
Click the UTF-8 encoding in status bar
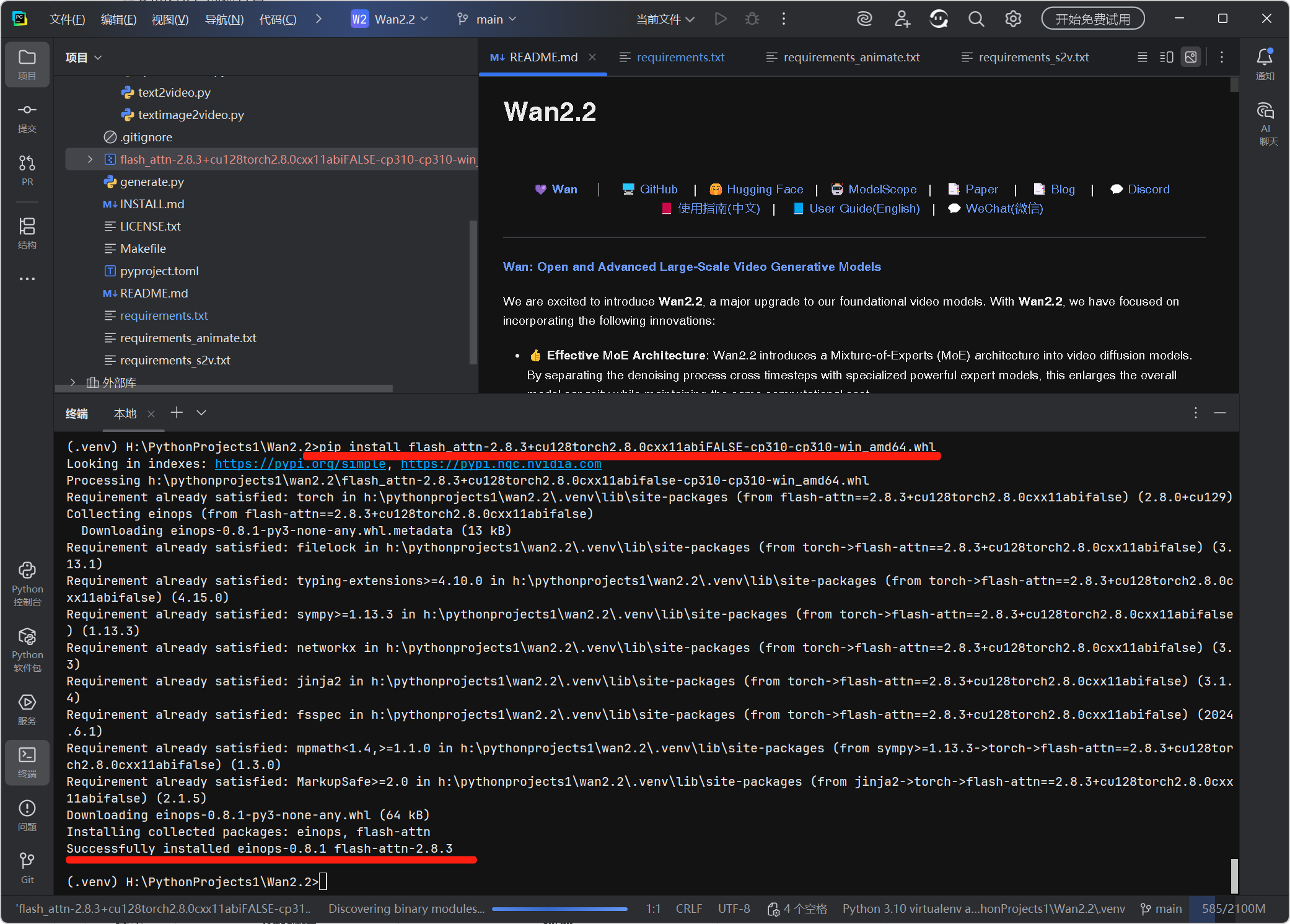(734, 909)
